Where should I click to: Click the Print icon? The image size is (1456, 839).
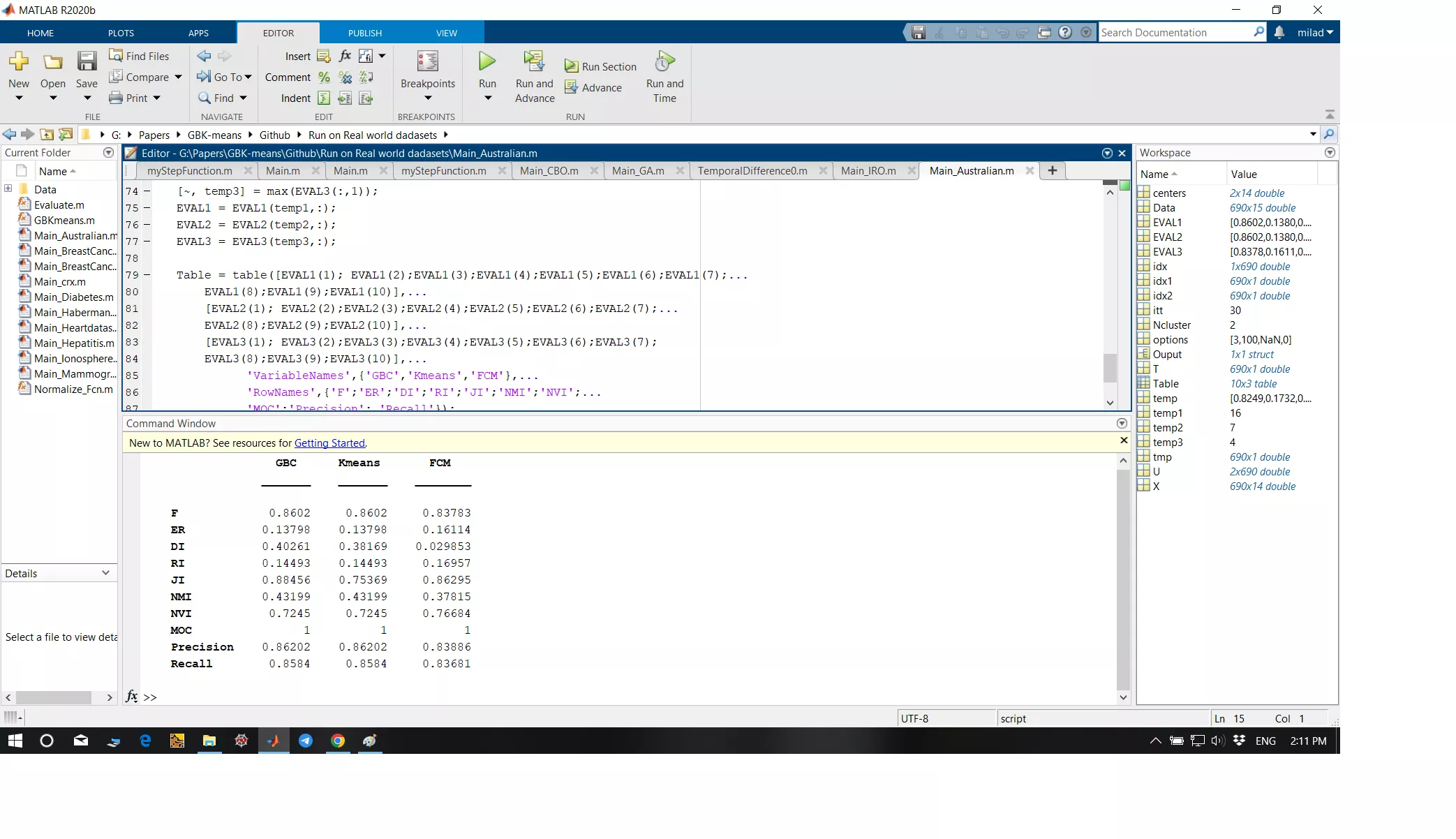click(116, 98)
